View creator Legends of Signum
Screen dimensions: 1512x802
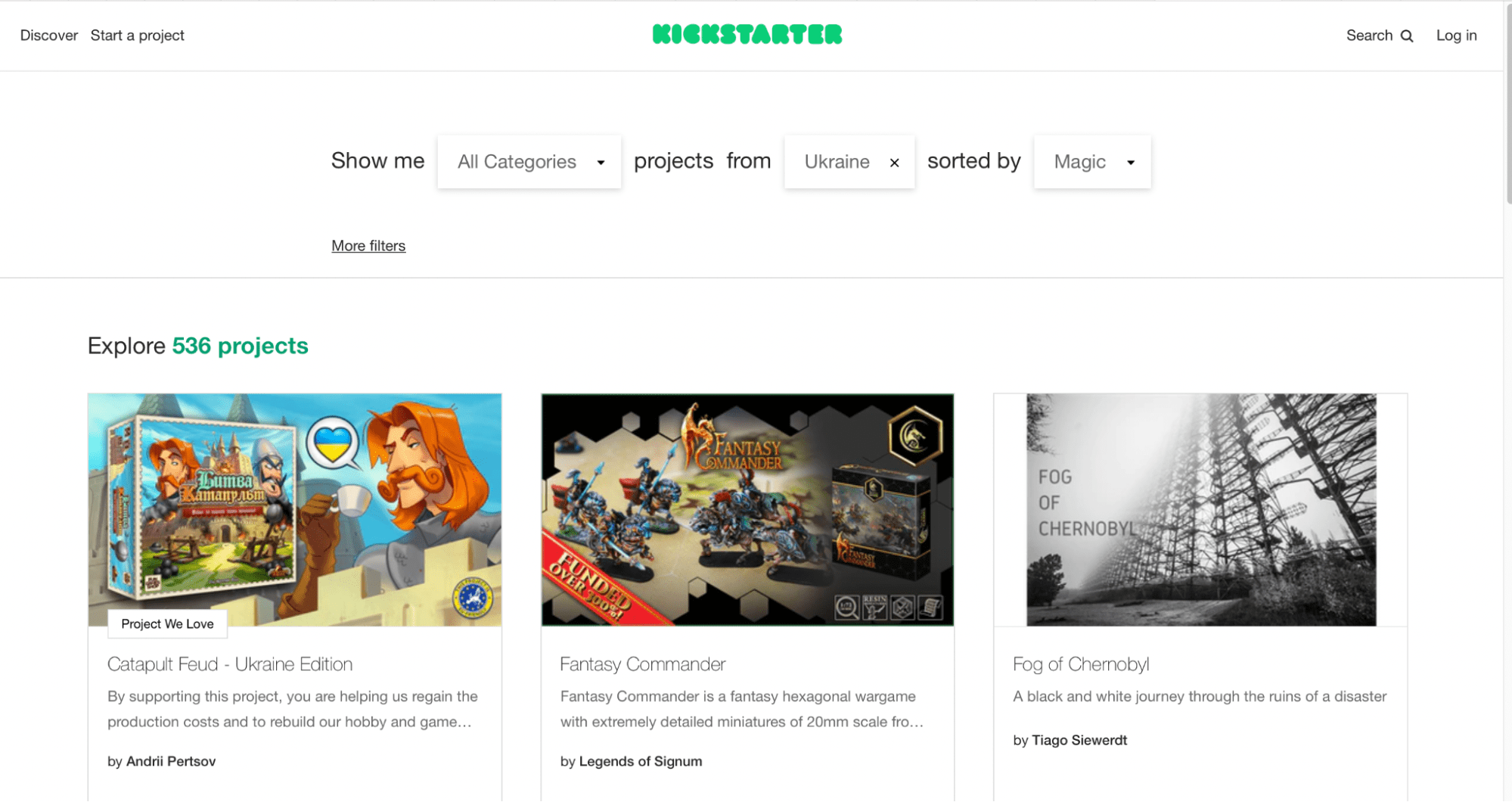640,761
